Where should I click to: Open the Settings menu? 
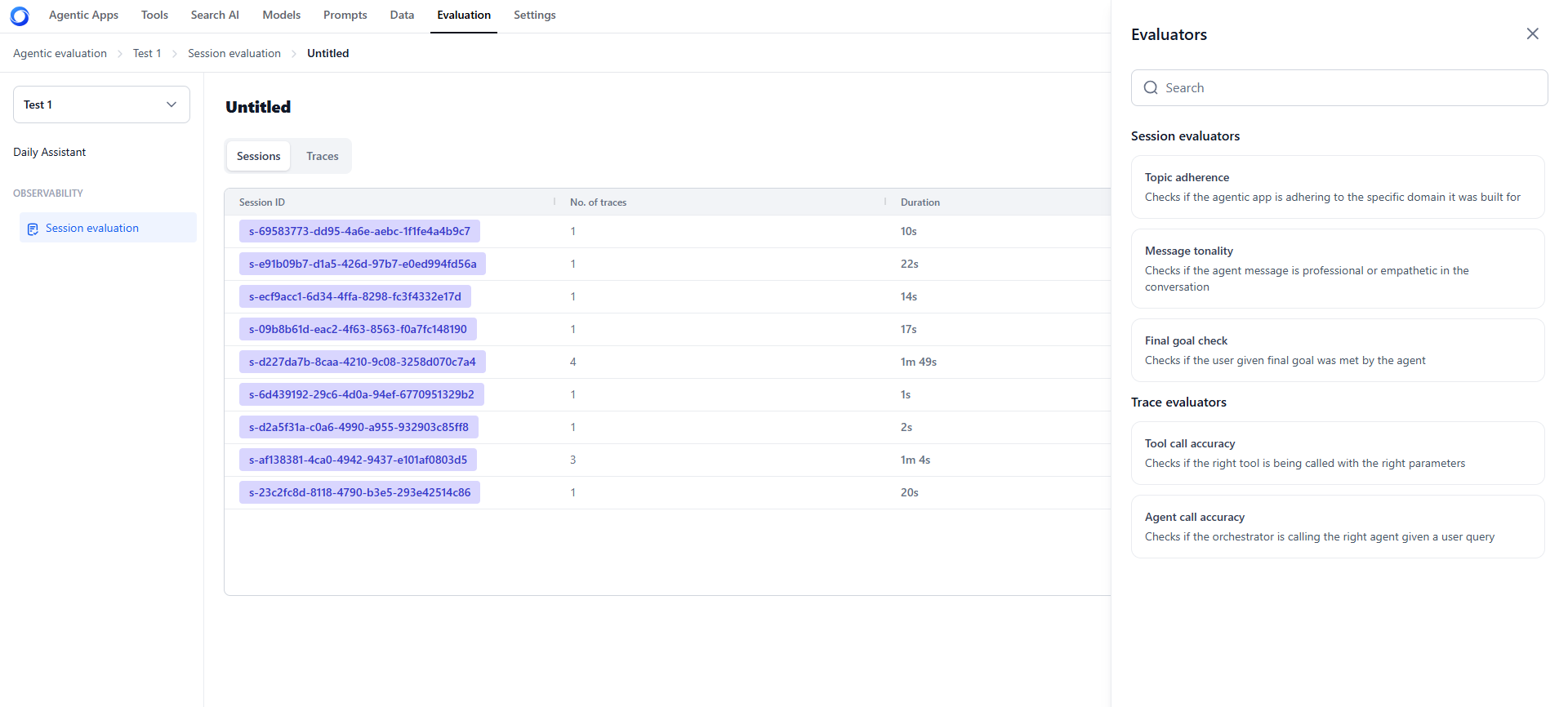click(x=535, y=15)
